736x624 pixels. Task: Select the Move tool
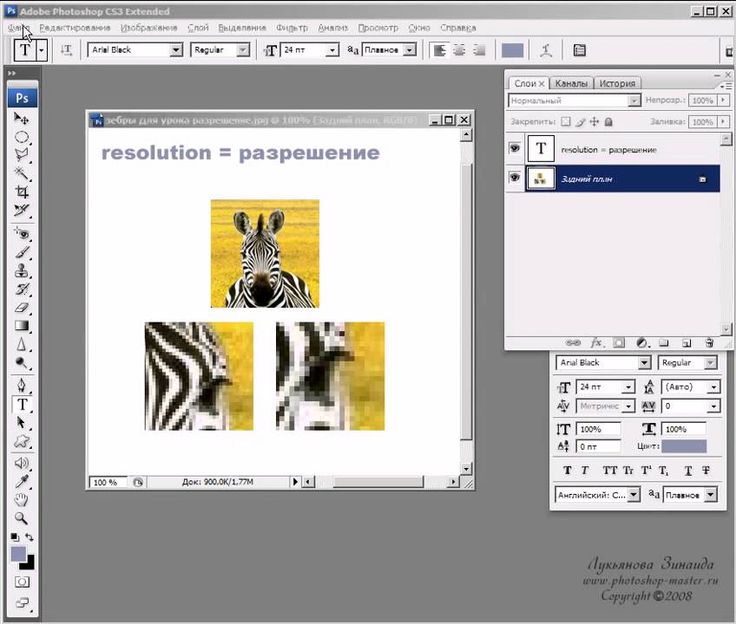coord(21,118)
